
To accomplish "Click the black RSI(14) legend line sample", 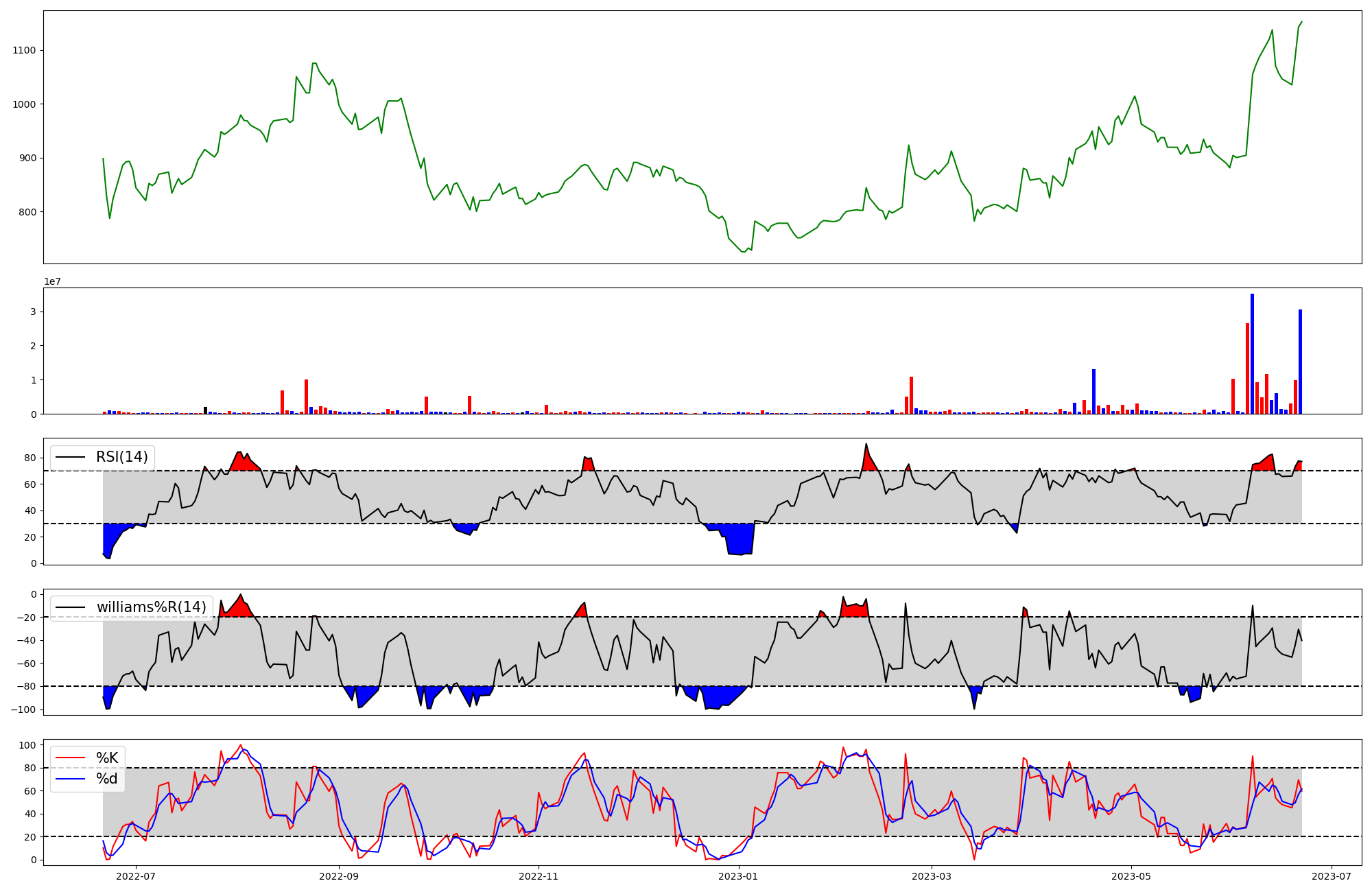I will pos(70,457).
